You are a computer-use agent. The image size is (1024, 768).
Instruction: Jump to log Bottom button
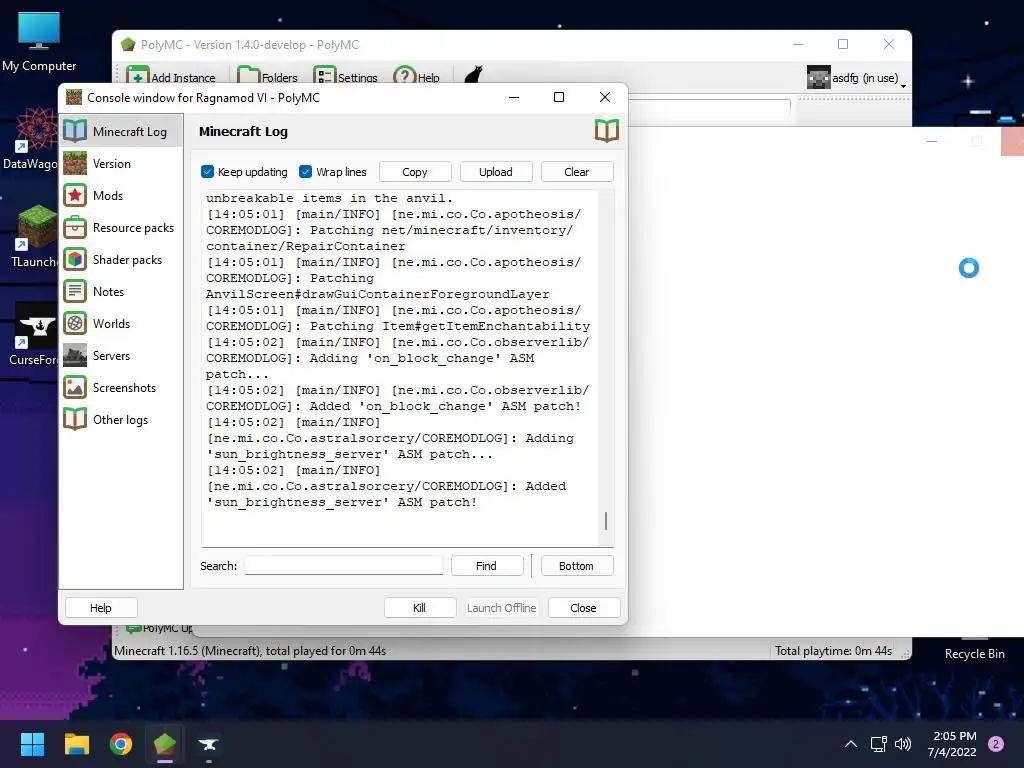click(576, 566)
